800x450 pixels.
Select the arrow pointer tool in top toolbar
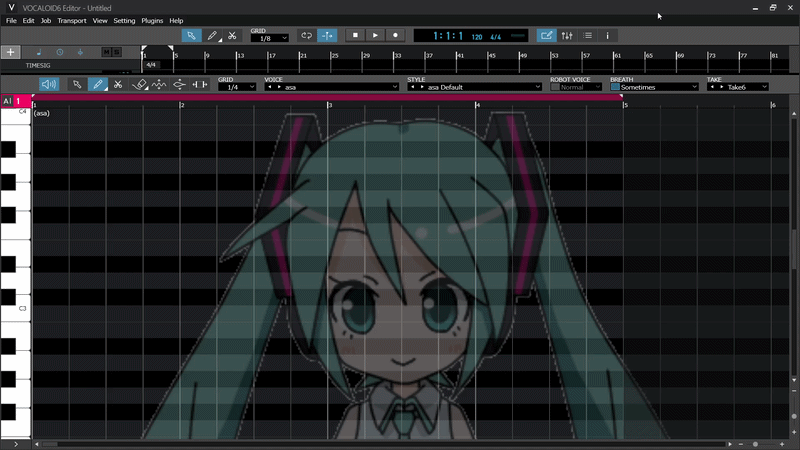click(191, 35)
